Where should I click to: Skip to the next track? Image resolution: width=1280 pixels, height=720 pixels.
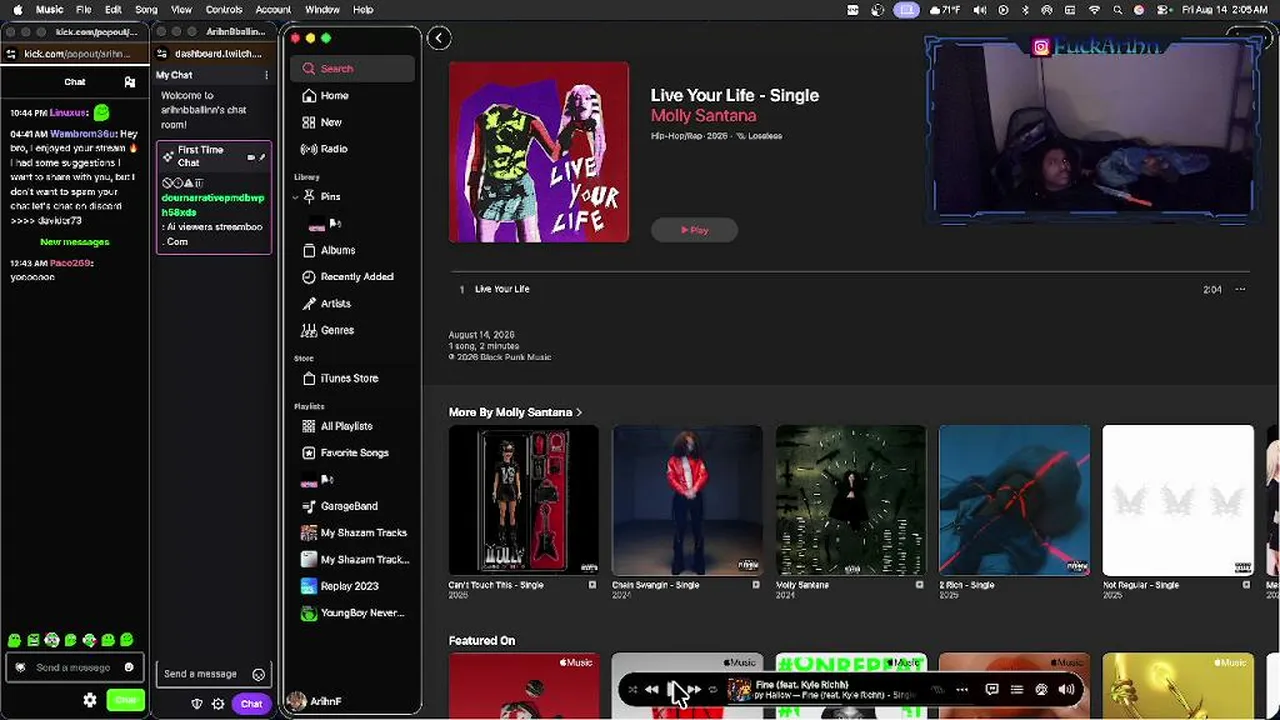695,689
